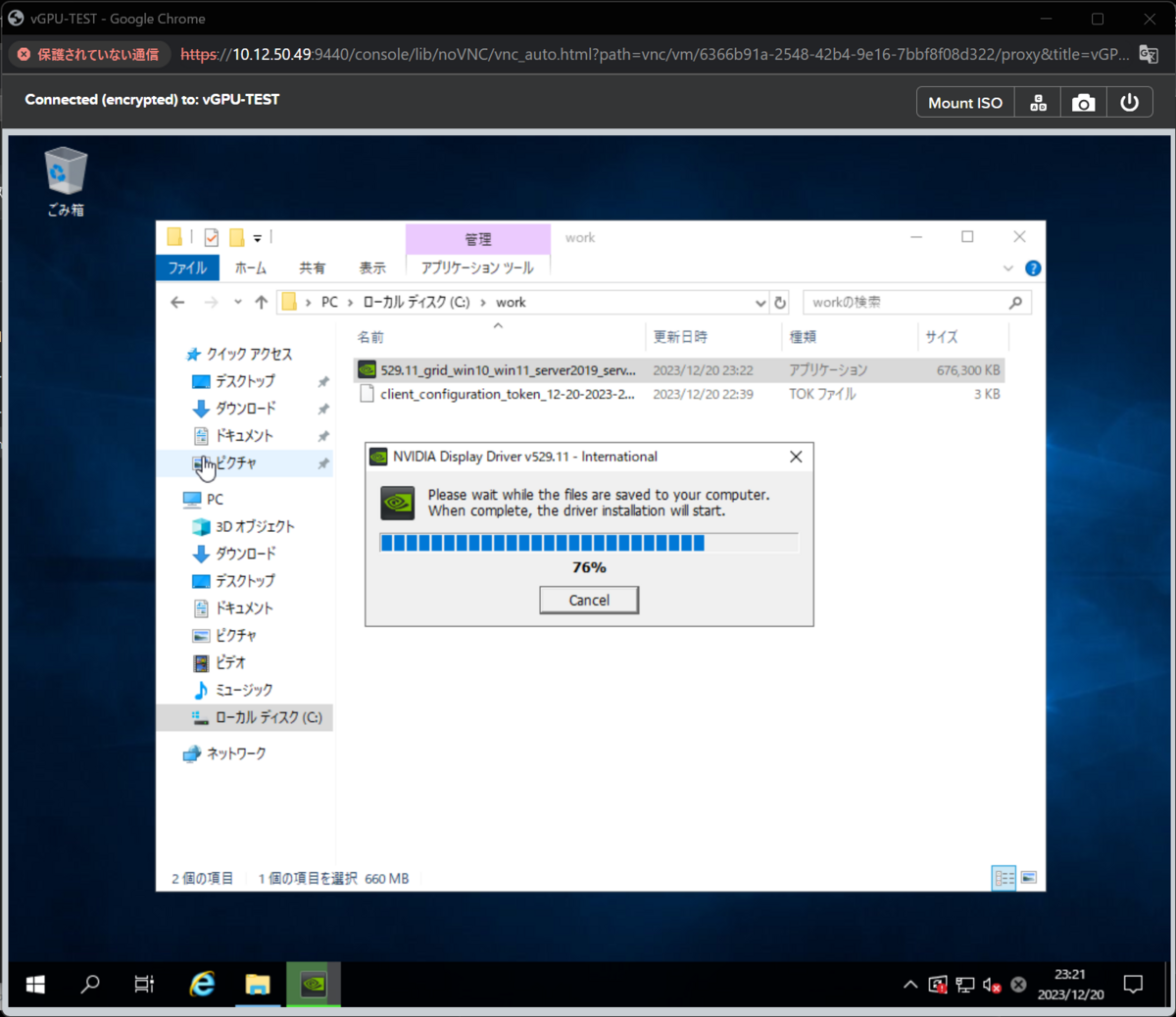Open Windows taskbar search
This screenshot has height=1017, width=1176.
(x=90, y=985)
